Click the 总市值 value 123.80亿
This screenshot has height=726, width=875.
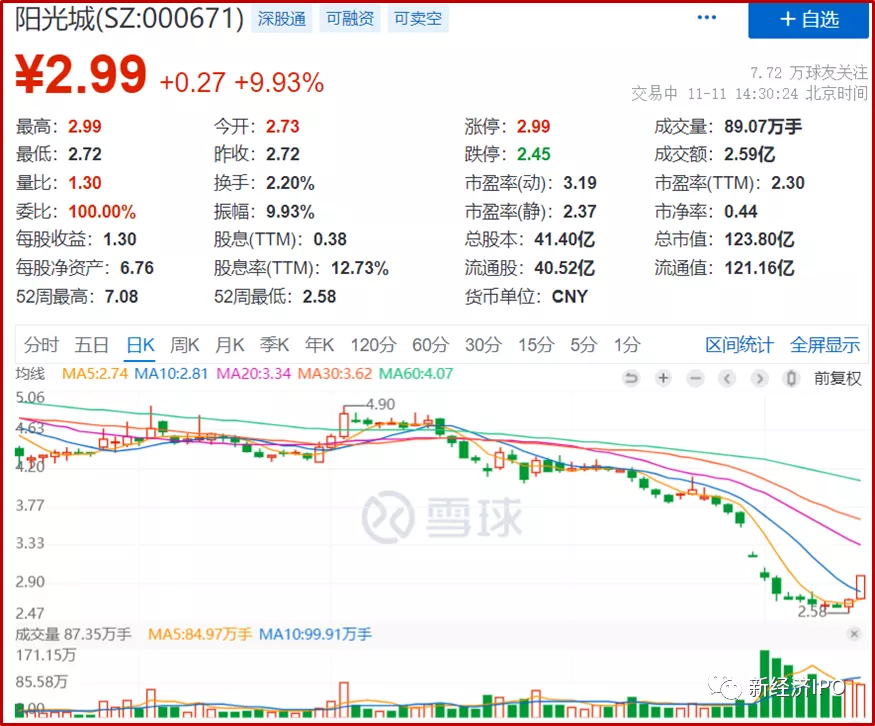click(x=759, y=239)
